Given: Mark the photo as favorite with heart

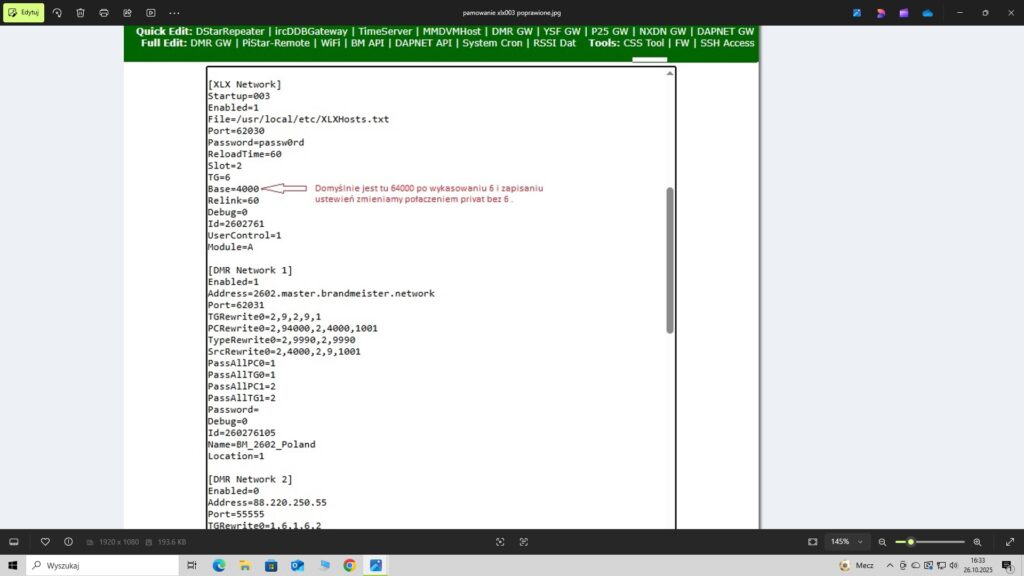Looking at the screenshot, I should coord(45,542).
